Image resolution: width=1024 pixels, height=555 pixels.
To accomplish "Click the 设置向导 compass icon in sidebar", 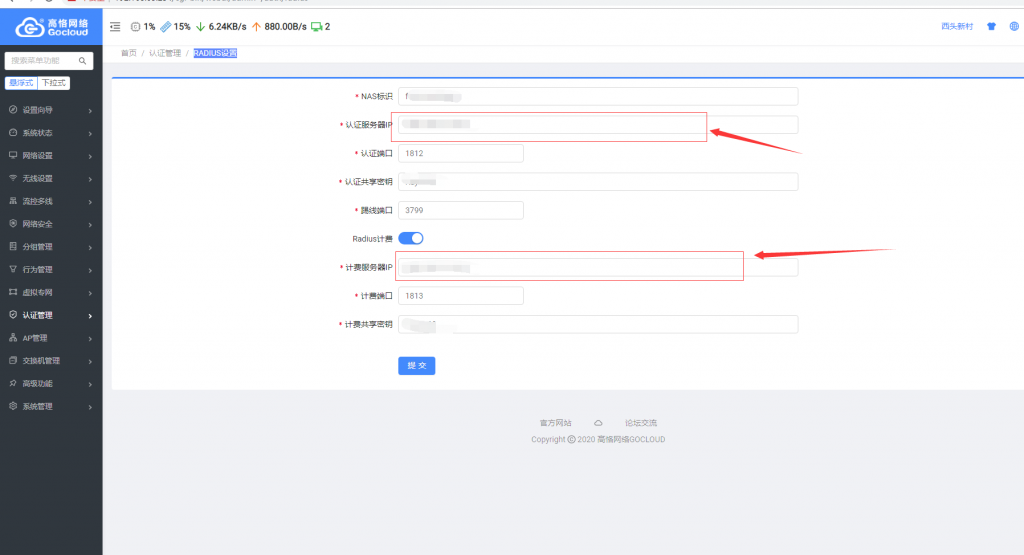I will (13, 110).
